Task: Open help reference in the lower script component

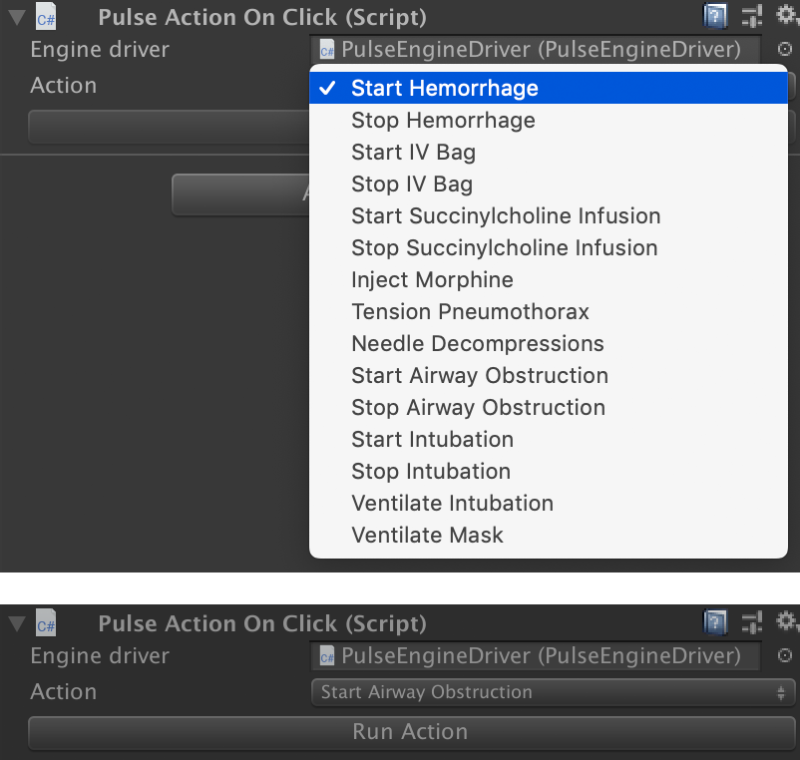Action: 715,623
